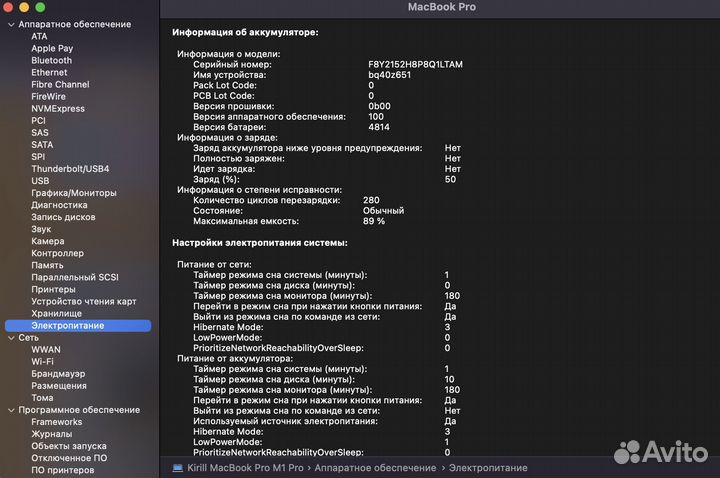Select Звук in hardware list
720x478 pixels.
coord(41,229)
